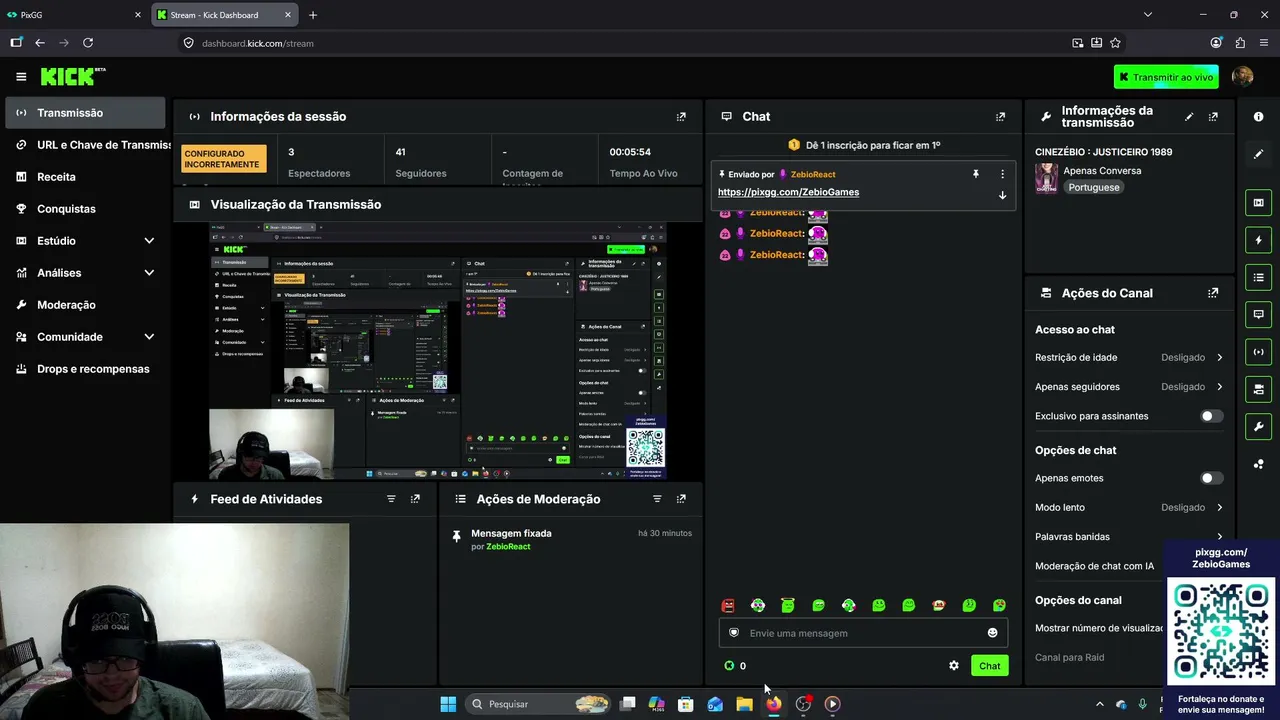The height and width of the screenshot is (720, 1280).
Task: Open pinned message three-dot menu
Action: tap(1002, 174)
